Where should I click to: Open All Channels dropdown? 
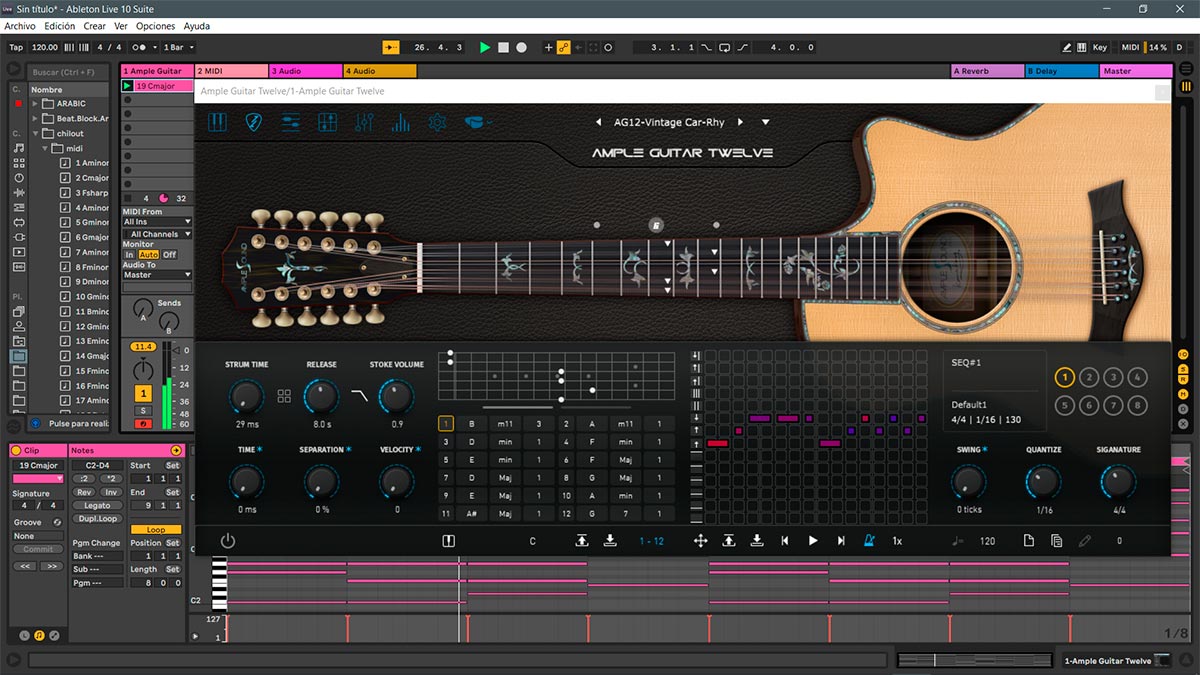point(157,234)
